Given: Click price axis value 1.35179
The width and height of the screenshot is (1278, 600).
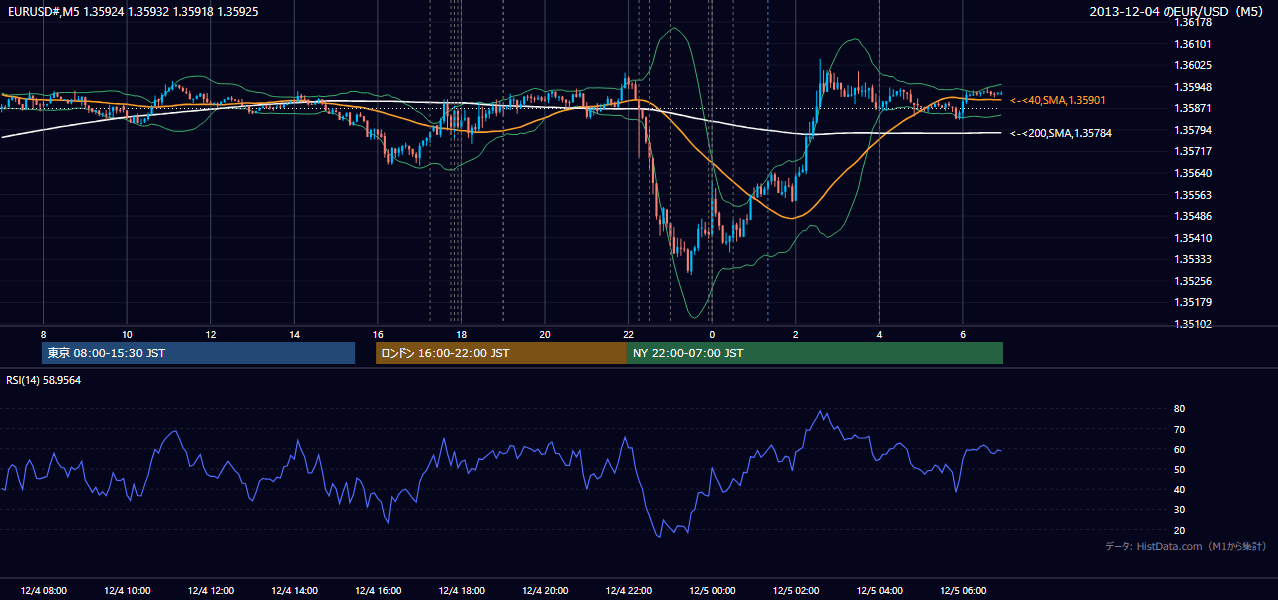Looking at the screenshot, I should coord(1195,302).
